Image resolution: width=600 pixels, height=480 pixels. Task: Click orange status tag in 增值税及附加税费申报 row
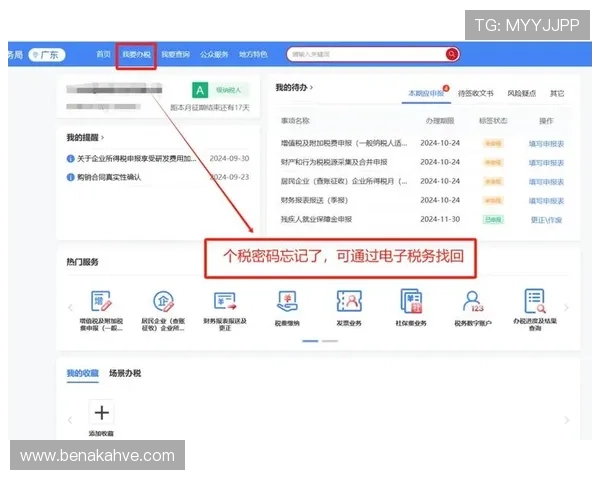[x=493, y=144]
